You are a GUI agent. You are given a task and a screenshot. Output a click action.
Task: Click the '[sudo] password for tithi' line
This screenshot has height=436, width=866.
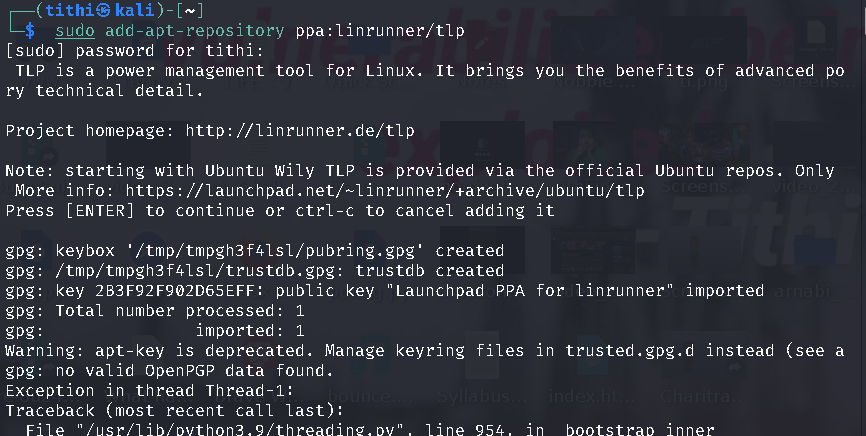[x=122, y=51]
